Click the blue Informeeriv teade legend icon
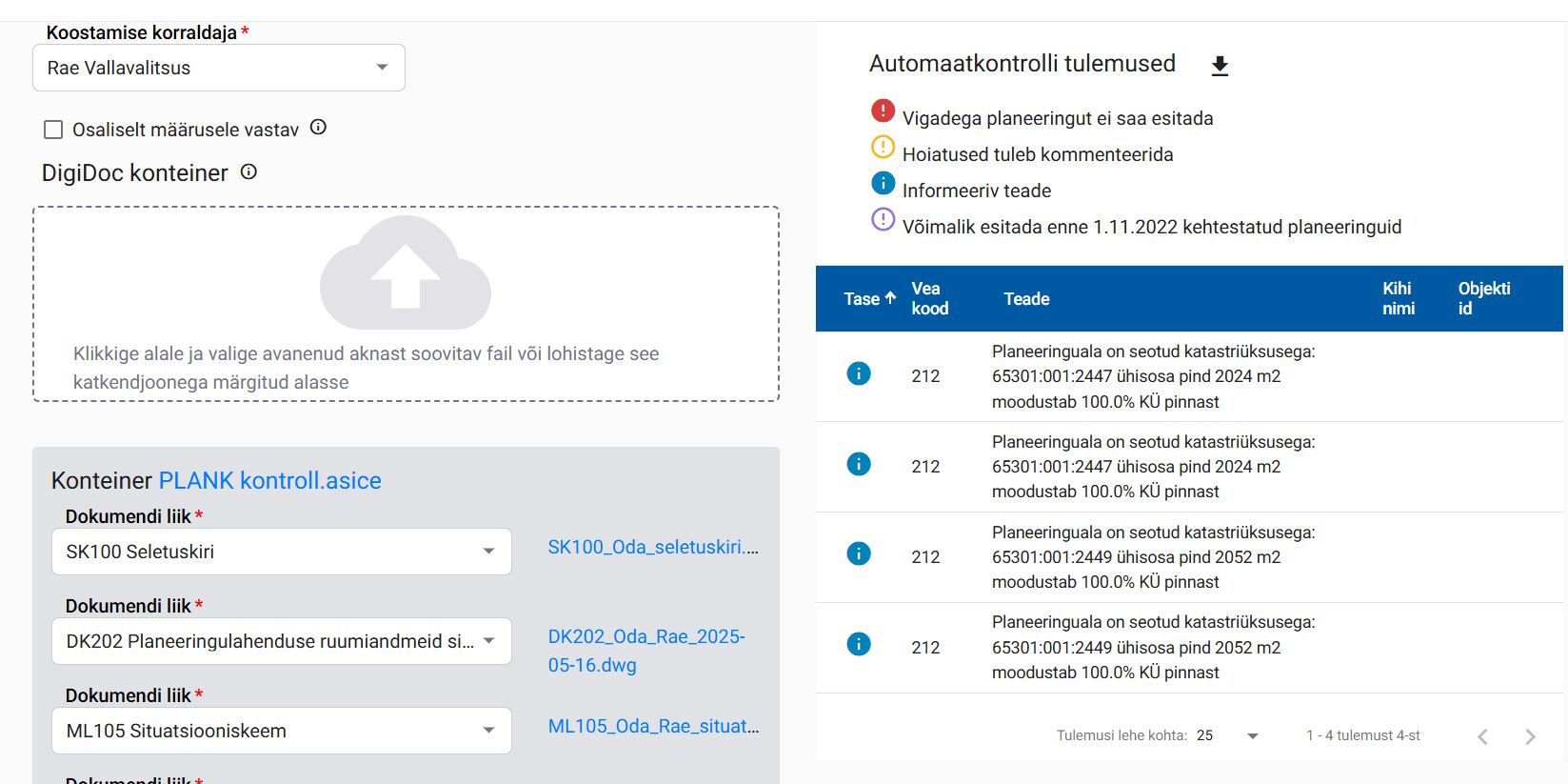 point(883,183)
